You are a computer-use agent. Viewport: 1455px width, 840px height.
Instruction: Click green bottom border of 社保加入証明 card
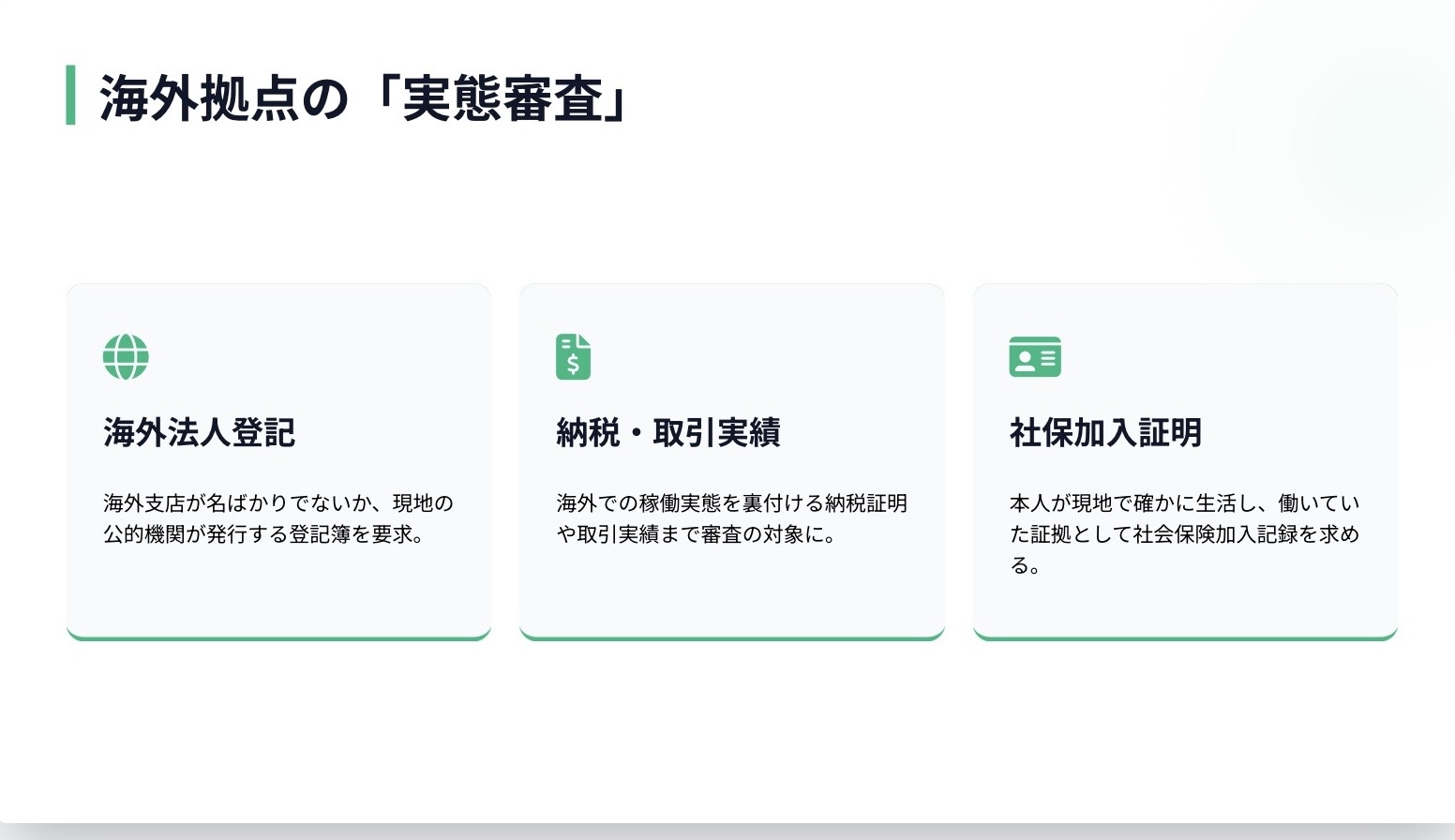coord(1185,638)
